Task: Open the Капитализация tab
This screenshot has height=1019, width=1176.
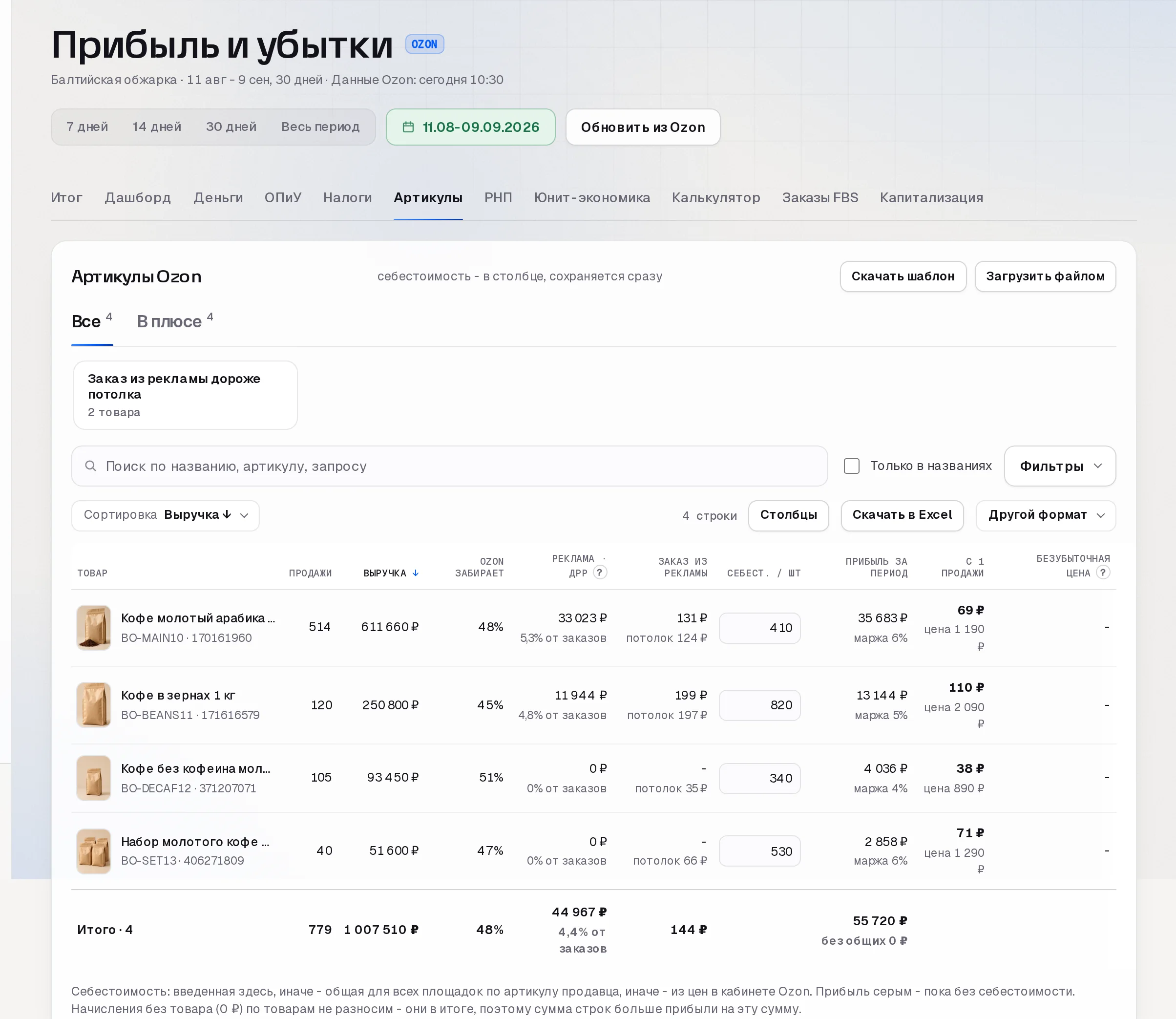Action: point(931,197)
